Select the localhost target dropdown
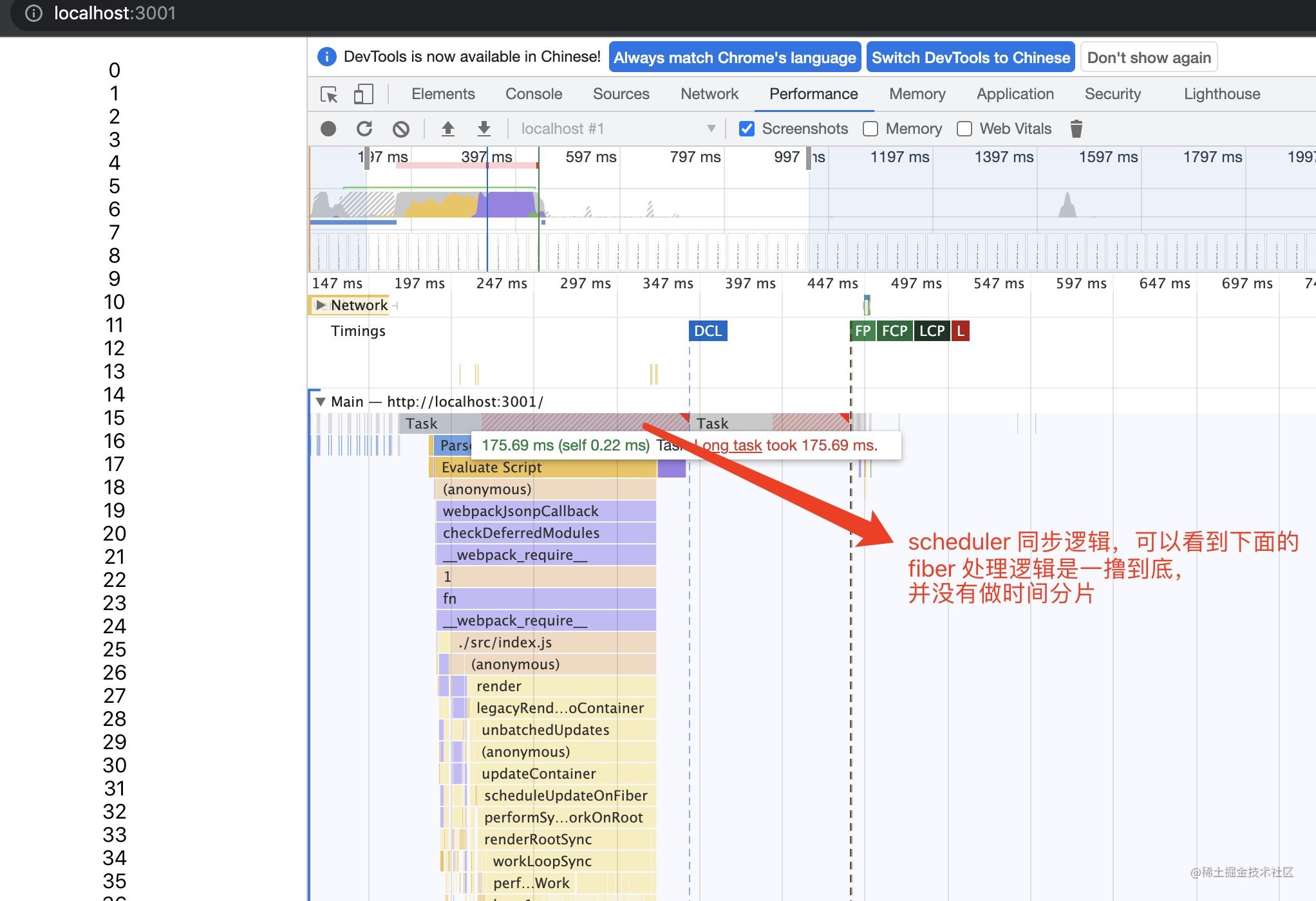This screenshot has width=1316, height=901. click(x=614, y=128)
